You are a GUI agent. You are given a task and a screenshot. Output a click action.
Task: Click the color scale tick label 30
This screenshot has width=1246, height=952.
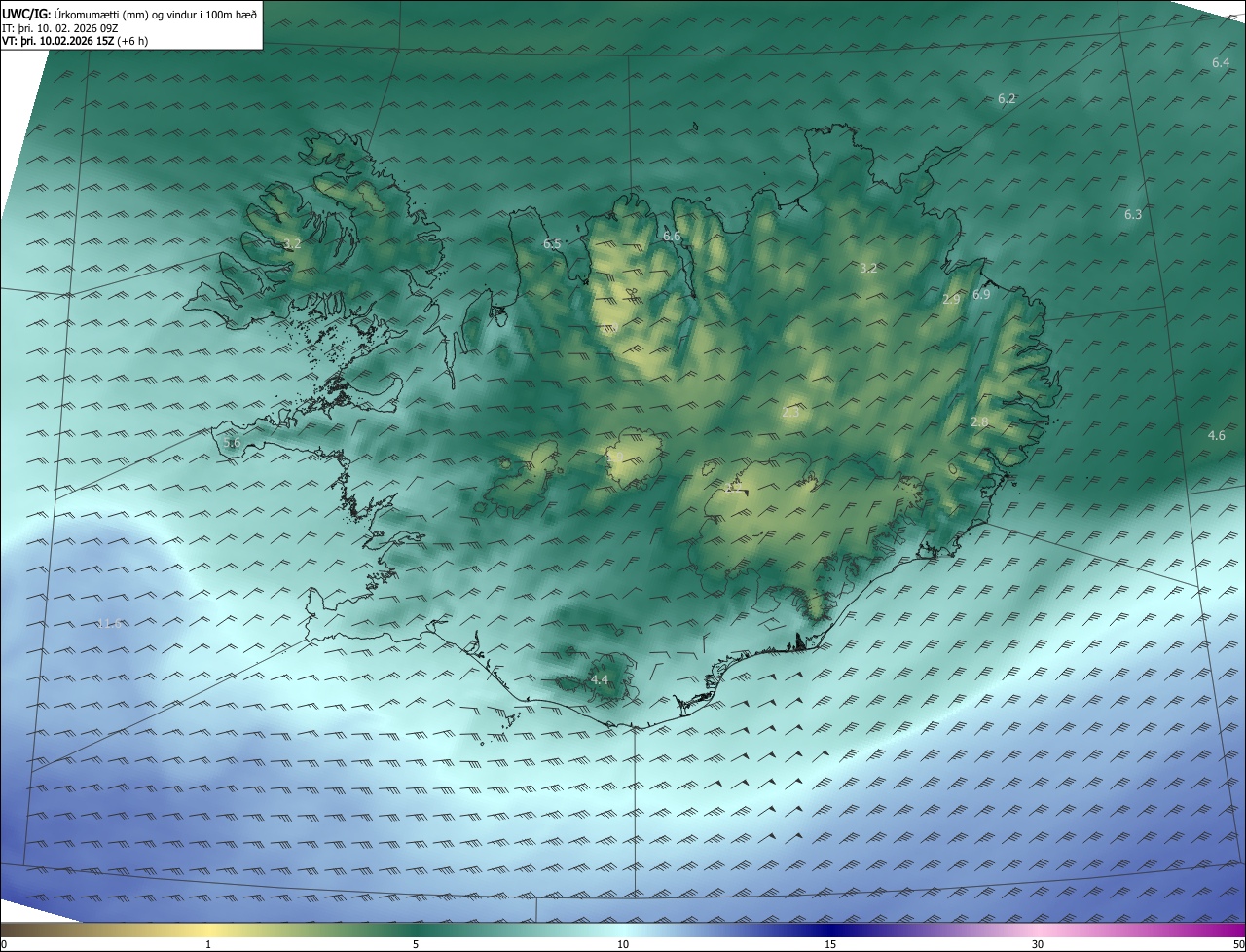coord(1038,944)
